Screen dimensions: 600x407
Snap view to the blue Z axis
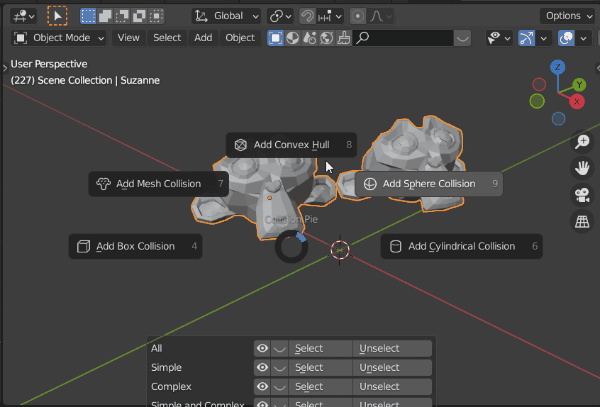tap(558, 67)
